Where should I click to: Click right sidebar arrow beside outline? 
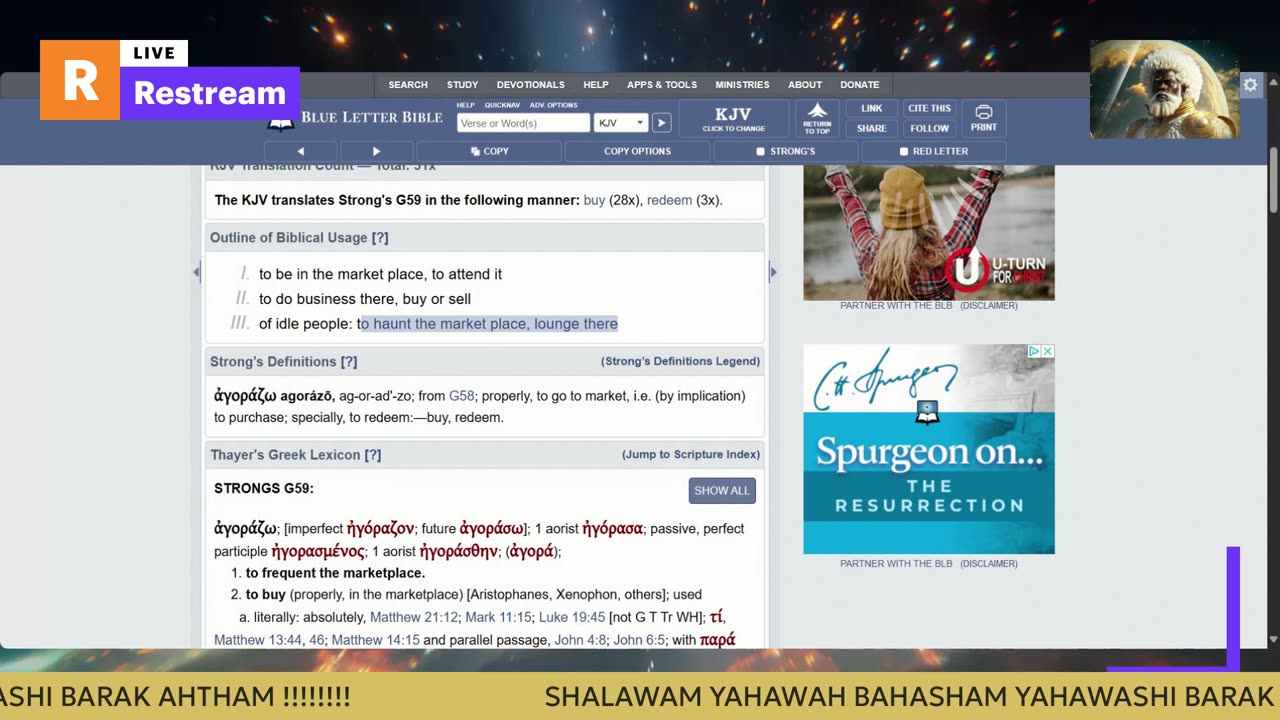[x=772, y=272]
